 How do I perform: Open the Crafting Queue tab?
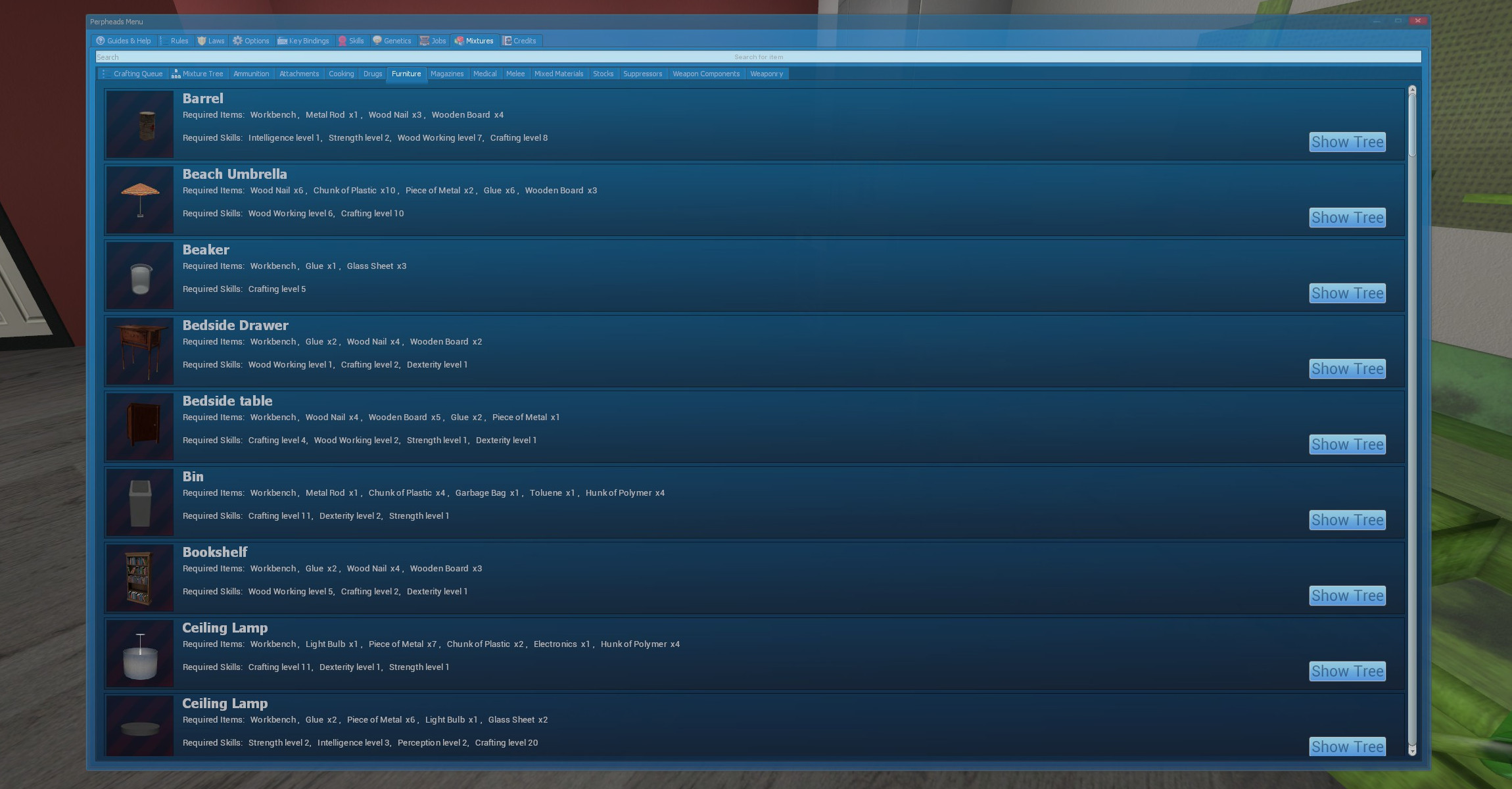pyautogui.click(x=132, y=74)
